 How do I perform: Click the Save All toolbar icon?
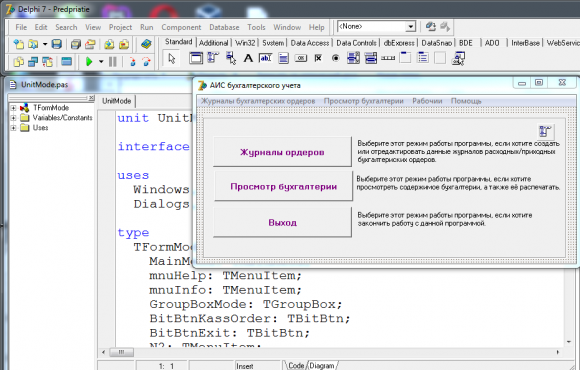tap(76, 44)
